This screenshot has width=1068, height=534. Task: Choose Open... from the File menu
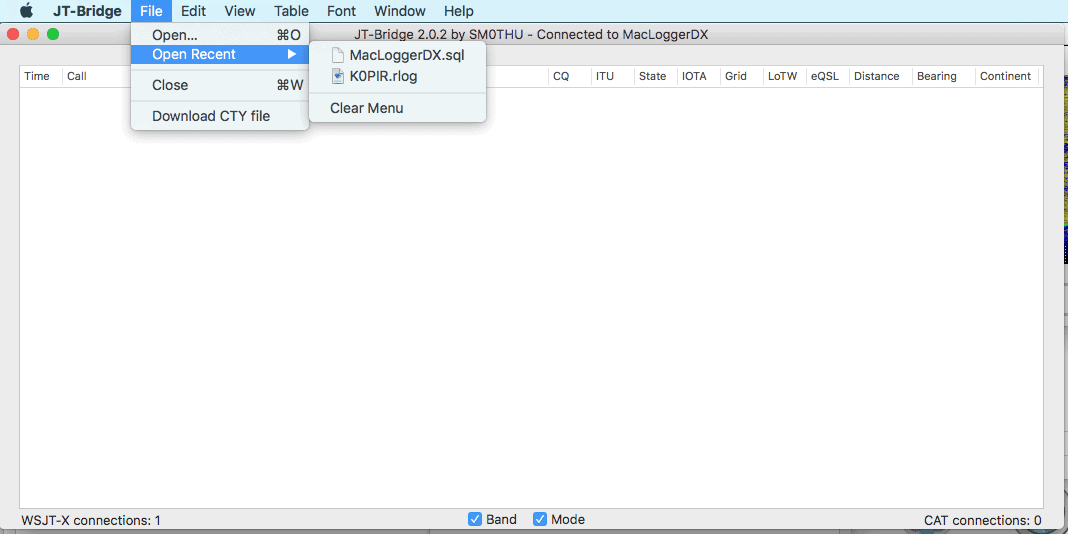click(220, 35)
